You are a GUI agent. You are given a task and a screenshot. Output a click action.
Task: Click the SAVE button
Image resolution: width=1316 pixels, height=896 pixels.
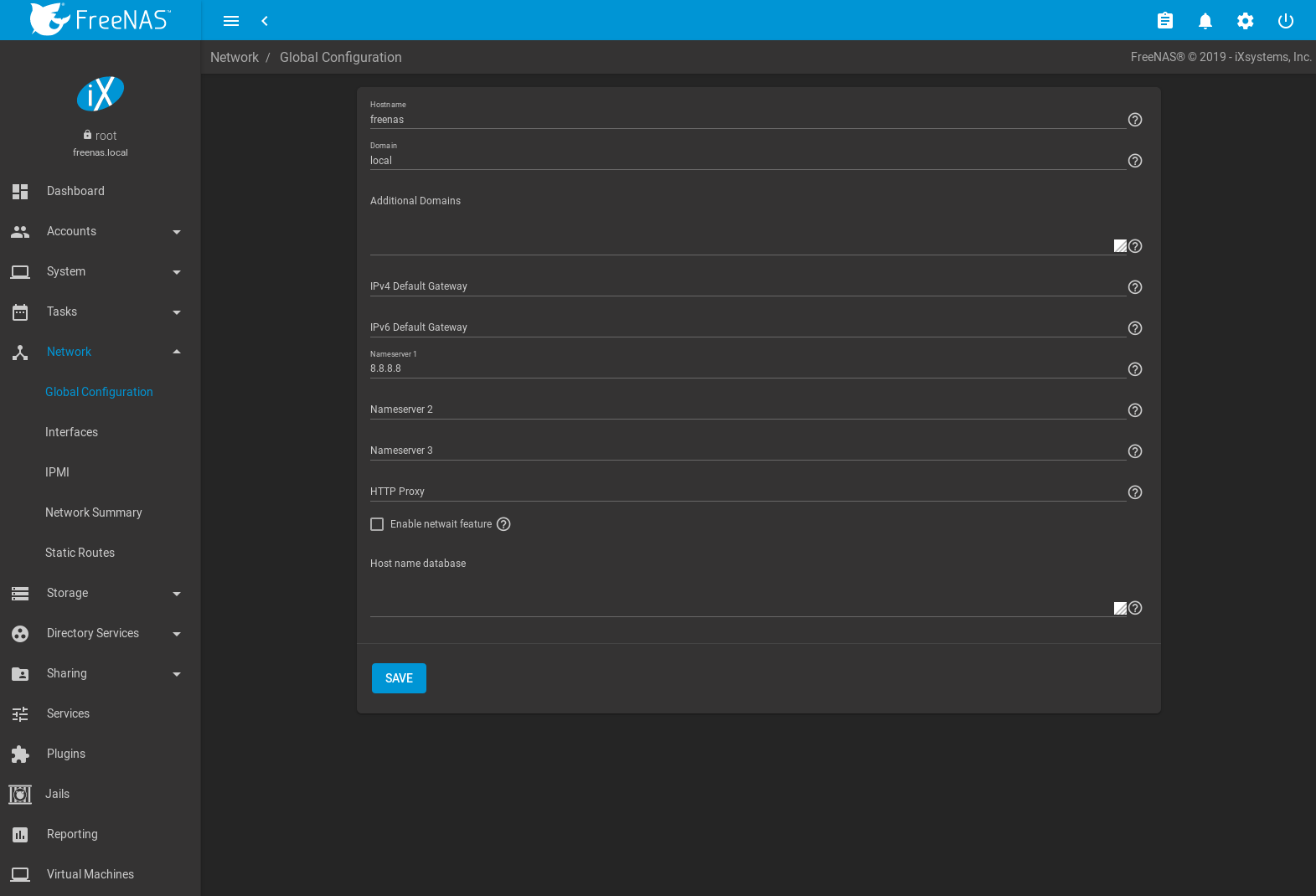click(399, 678)
